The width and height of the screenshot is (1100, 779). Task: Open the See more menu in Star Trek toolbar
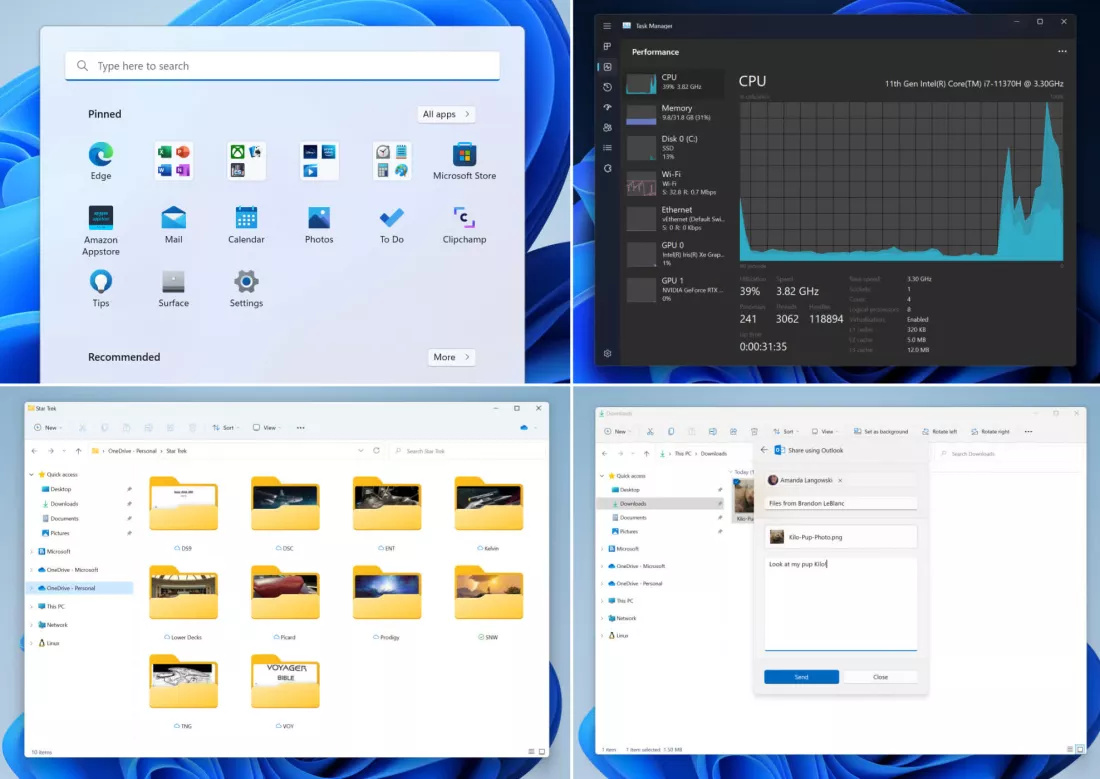(x=300, y=427)
